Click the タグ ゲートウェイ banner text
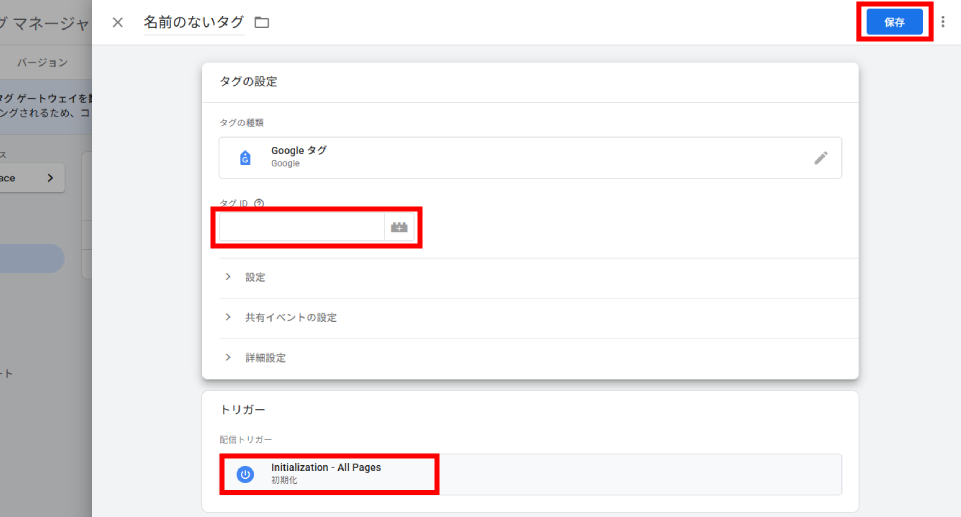The height and width of the screenshot is (517, 961). pos(45,97)
